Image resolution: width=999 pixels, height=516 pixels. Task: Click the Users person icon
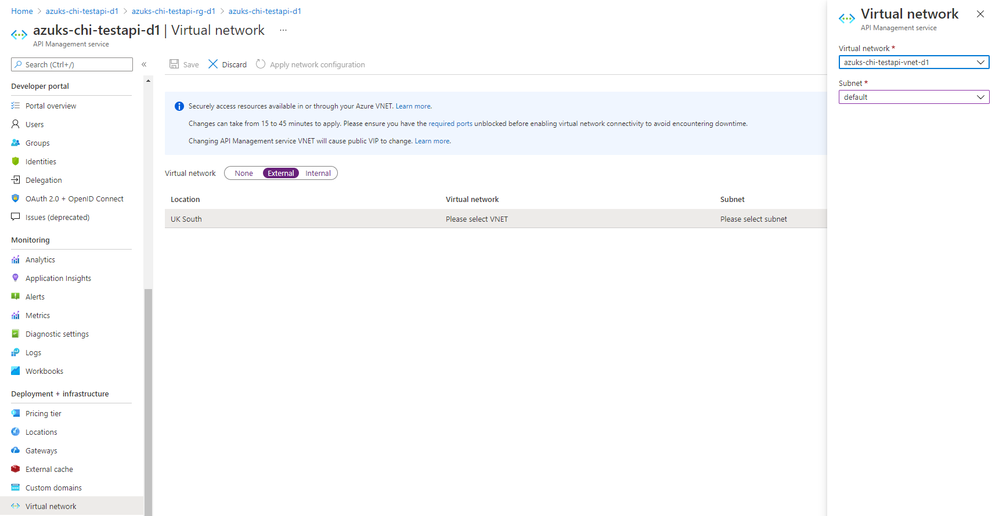point(16,124)
